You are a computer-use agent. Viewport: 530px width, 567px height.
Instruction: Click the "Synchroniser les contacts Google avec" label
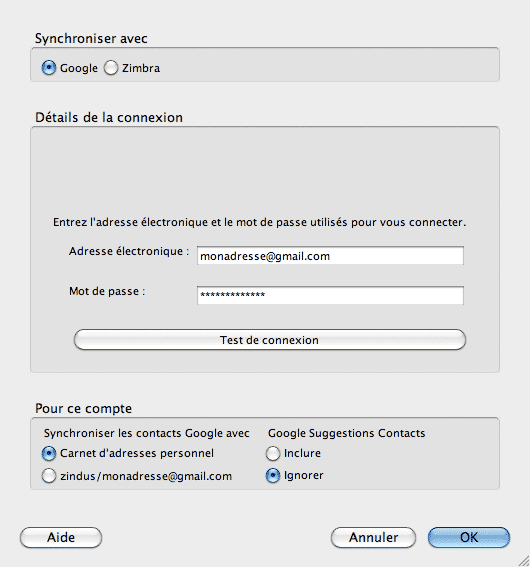click(146, 433)
